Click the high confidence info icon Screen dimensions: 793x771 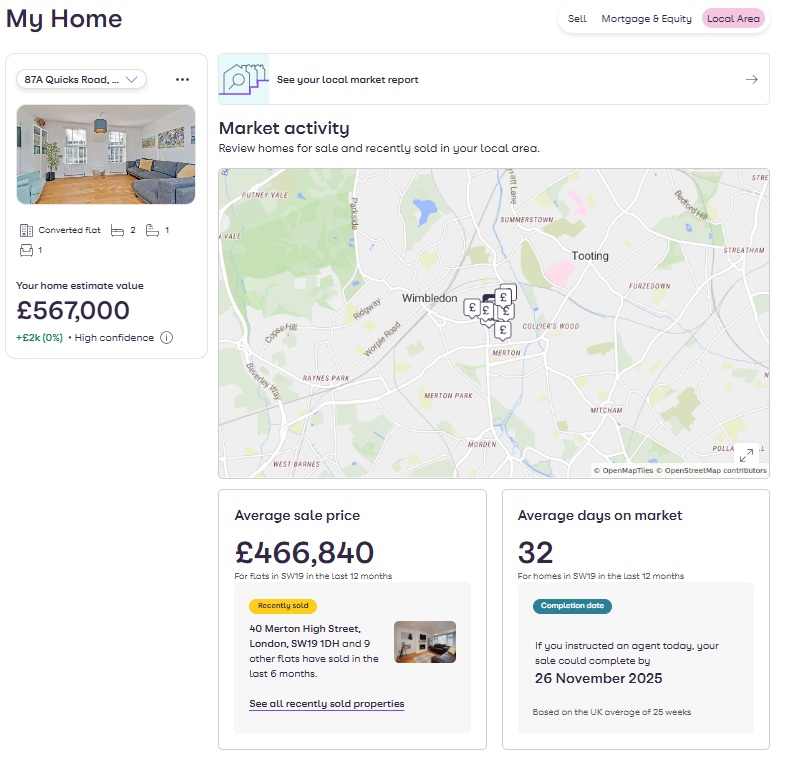point(166,338)
